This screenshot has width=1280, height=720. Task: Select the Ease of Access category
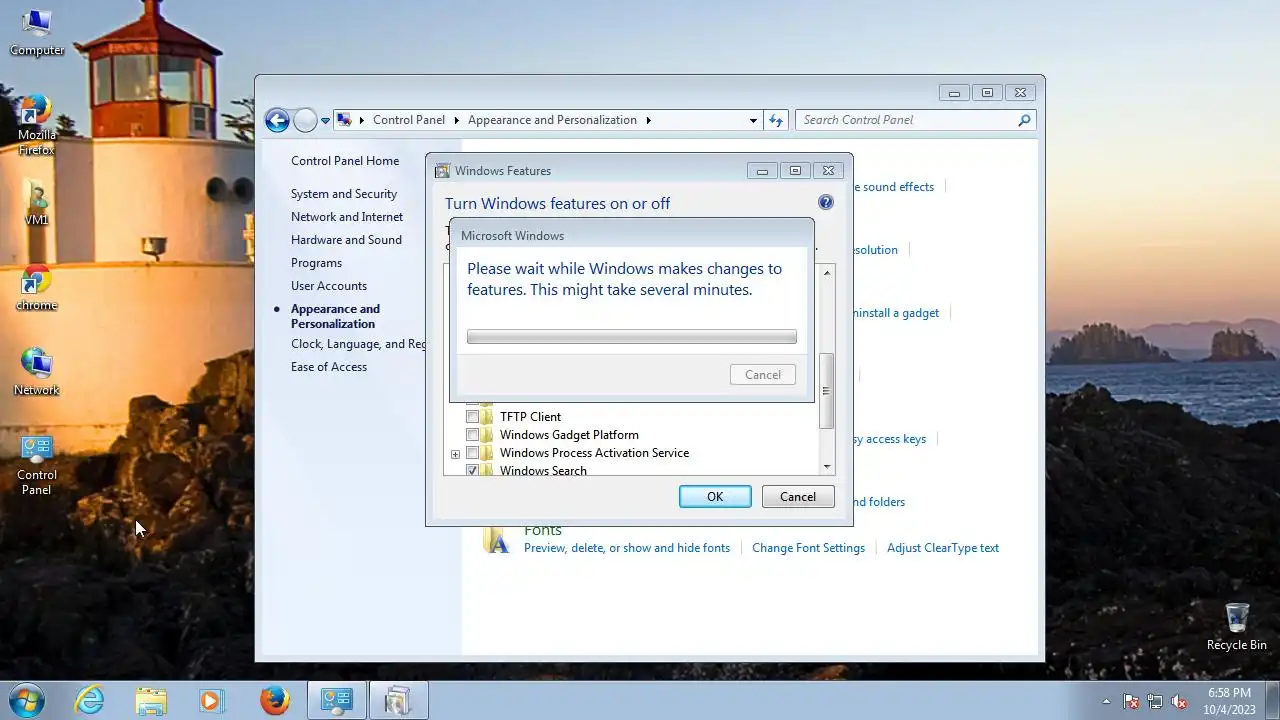coord(329,367)
